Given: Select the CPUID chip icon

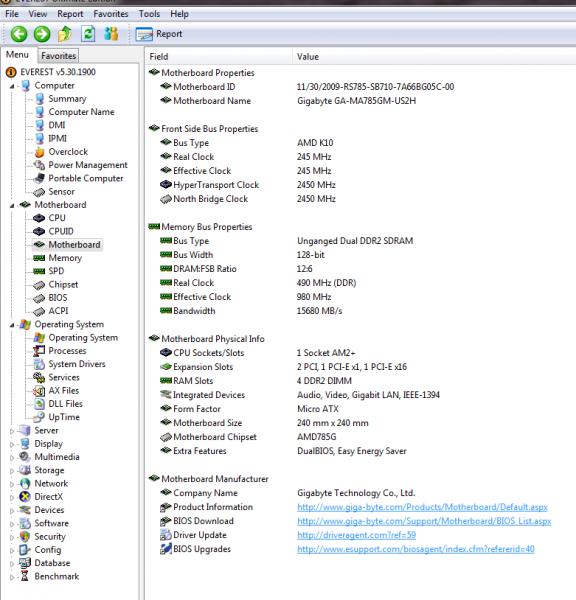Looking at the screenshot, I should pyautogui.click(x=39, y=232).
